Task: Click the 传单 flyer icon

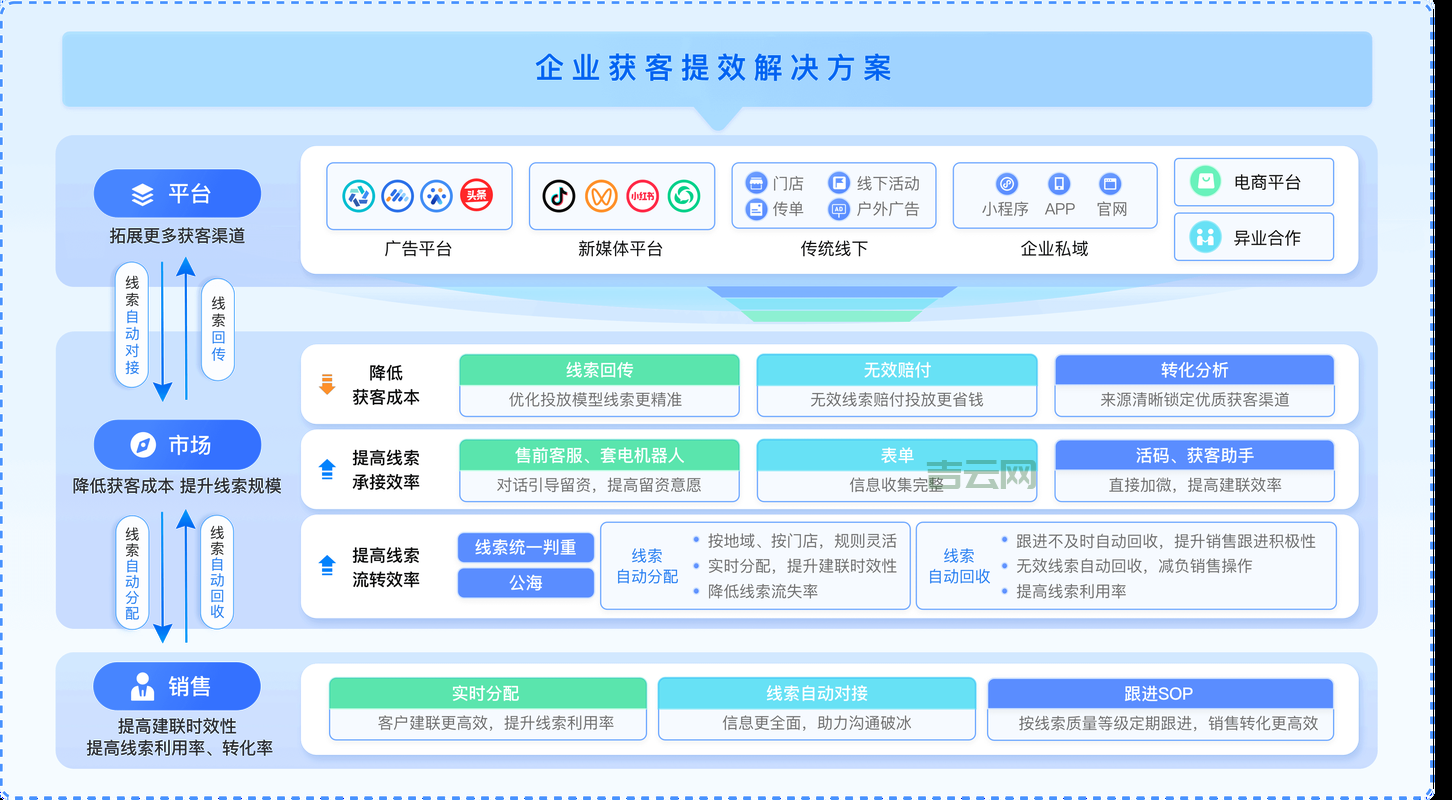Action: tap(755, 210)
